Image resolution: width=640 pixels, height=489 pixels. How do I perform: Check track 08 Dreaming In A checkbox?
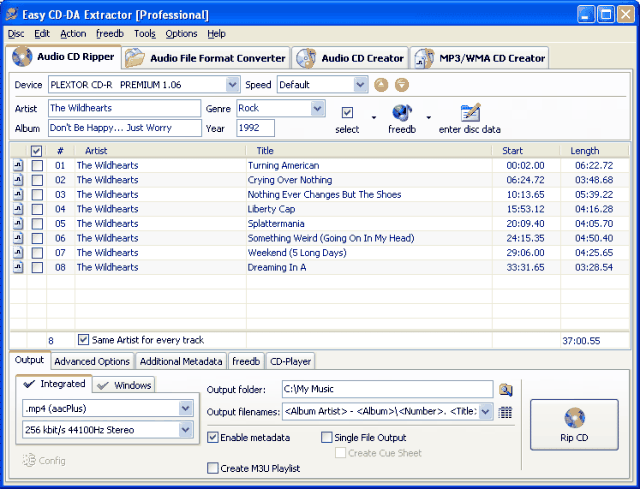click(x=37, y=268)
